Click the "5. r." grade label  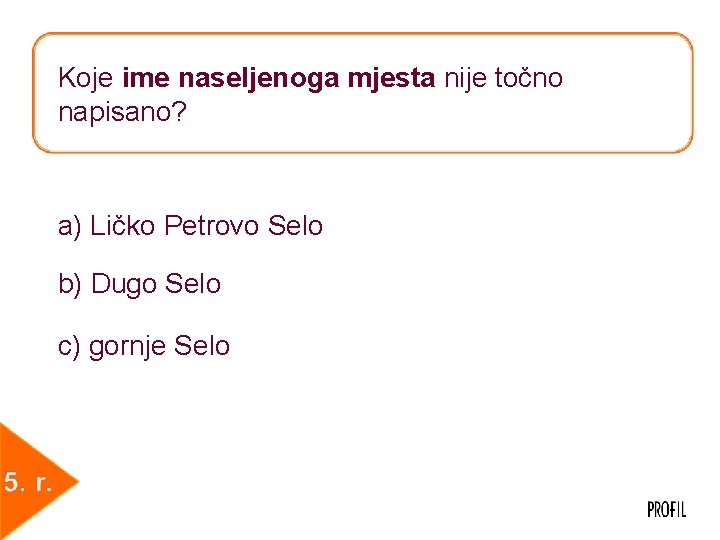(x=28, y=482)
